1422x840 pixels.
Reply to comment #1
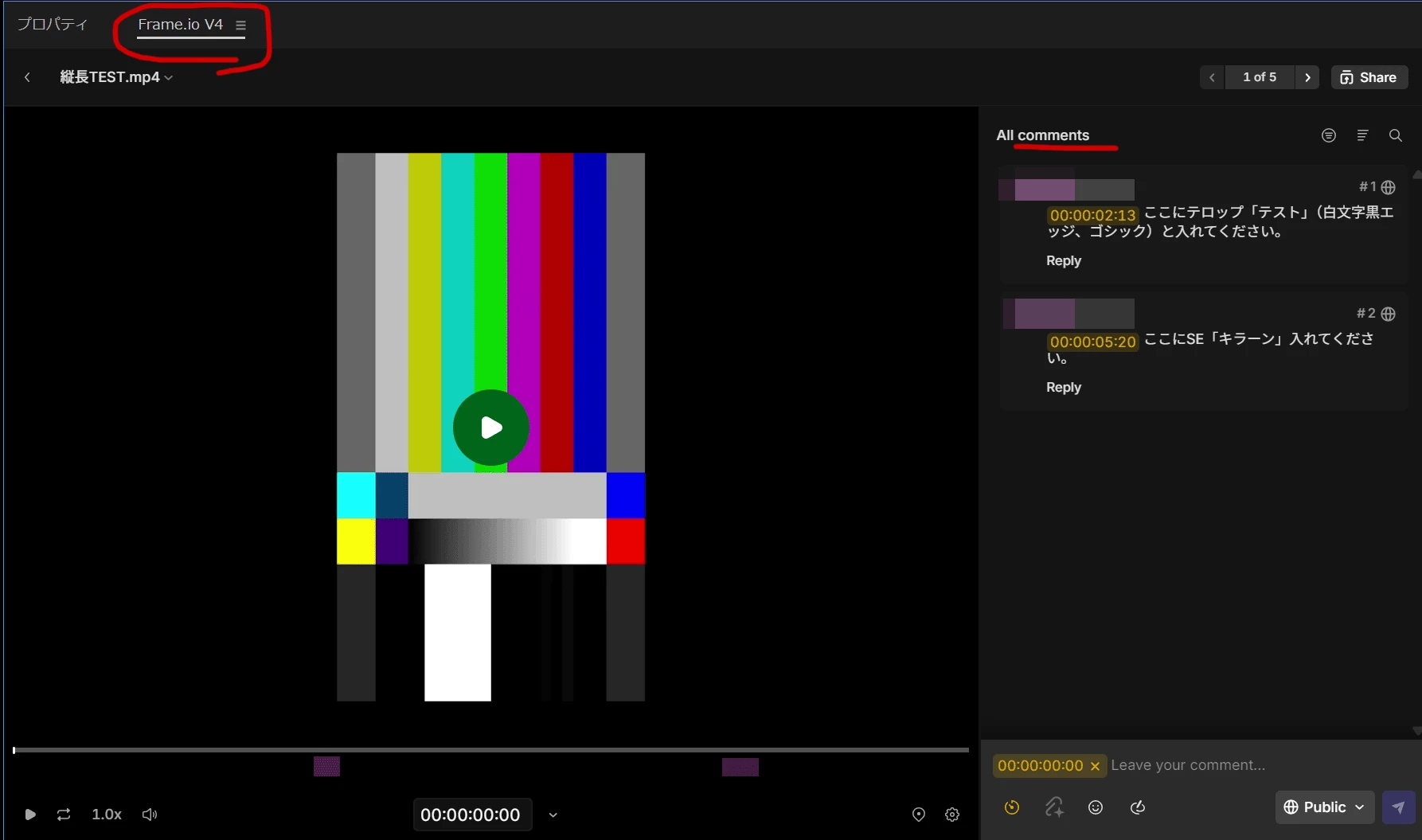(x=1063, y=261)
